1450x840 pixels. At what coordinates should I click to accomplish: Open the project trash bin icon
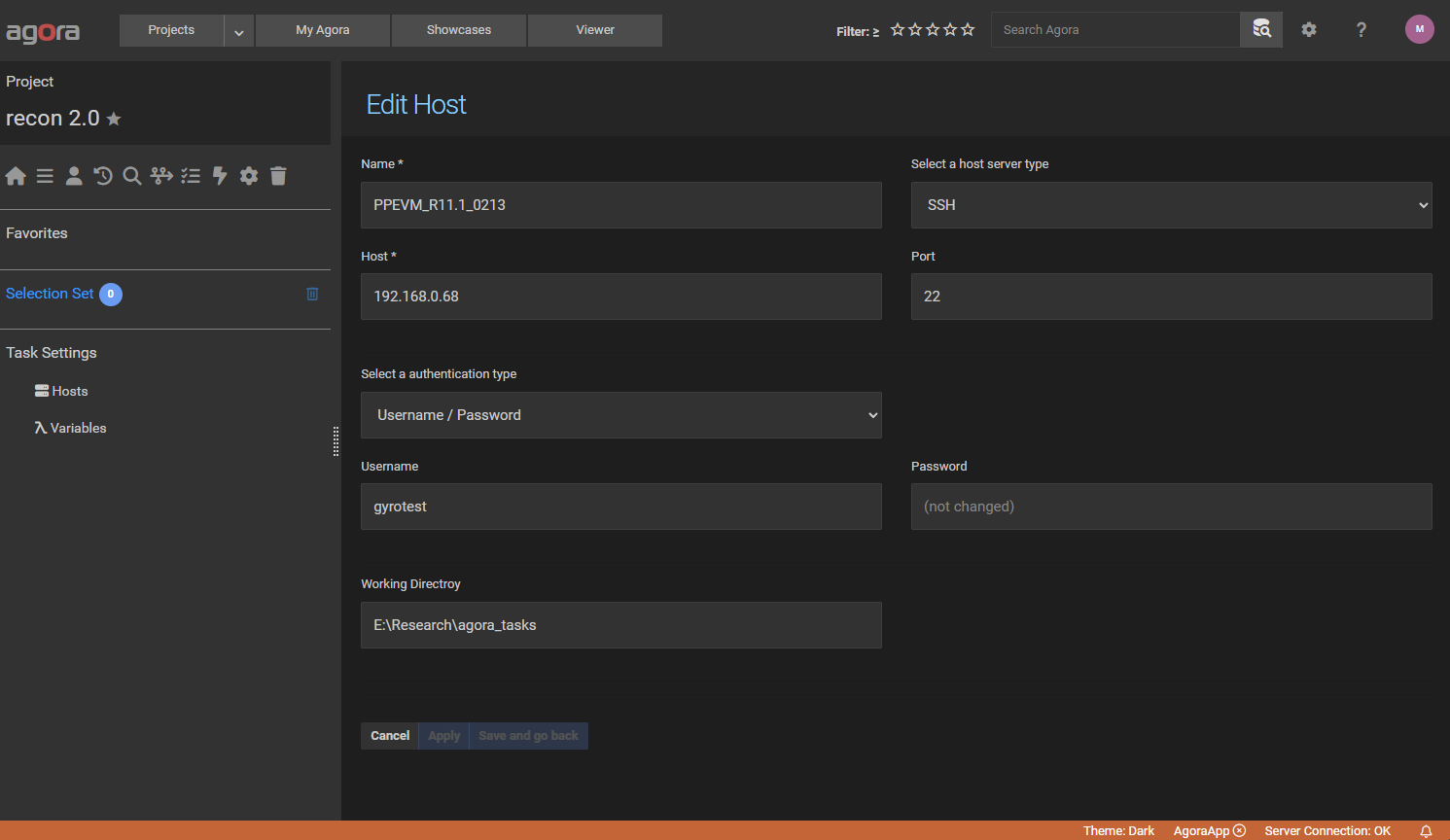[x=278, y=176]
